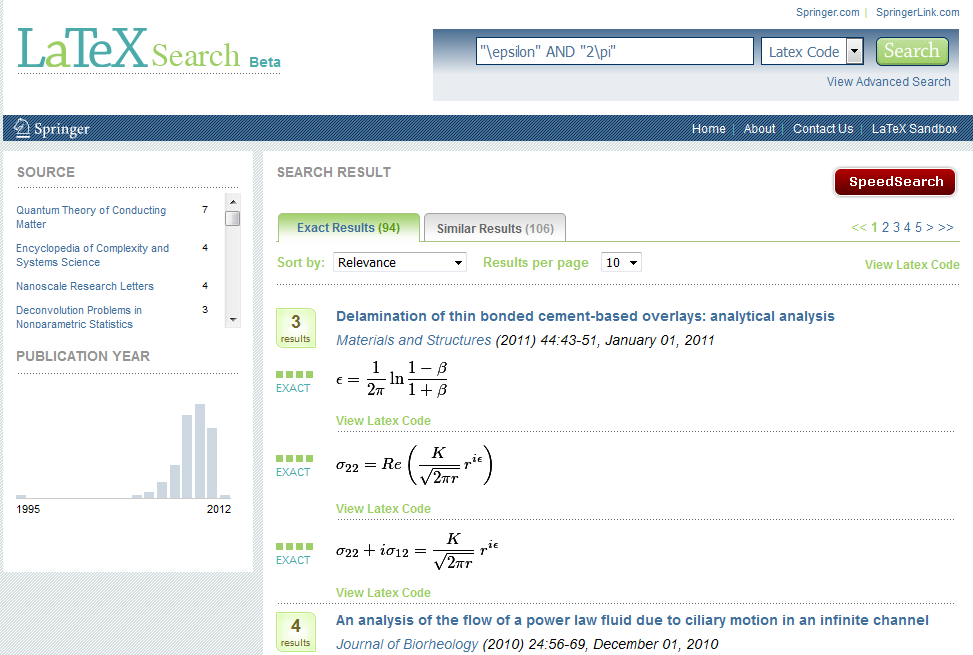Screen dimensions: 973x655
Task: Click the source list scroll-down arrow
Action: [x=233, y=319]
